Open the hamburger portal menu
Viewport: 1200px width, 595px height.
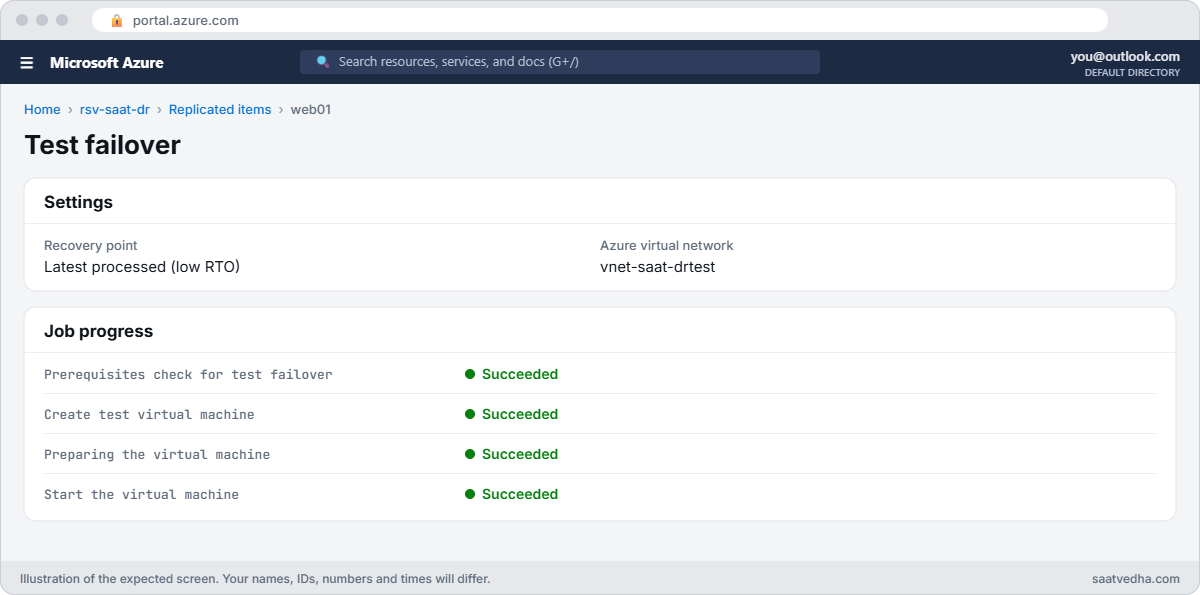(27, 63)
